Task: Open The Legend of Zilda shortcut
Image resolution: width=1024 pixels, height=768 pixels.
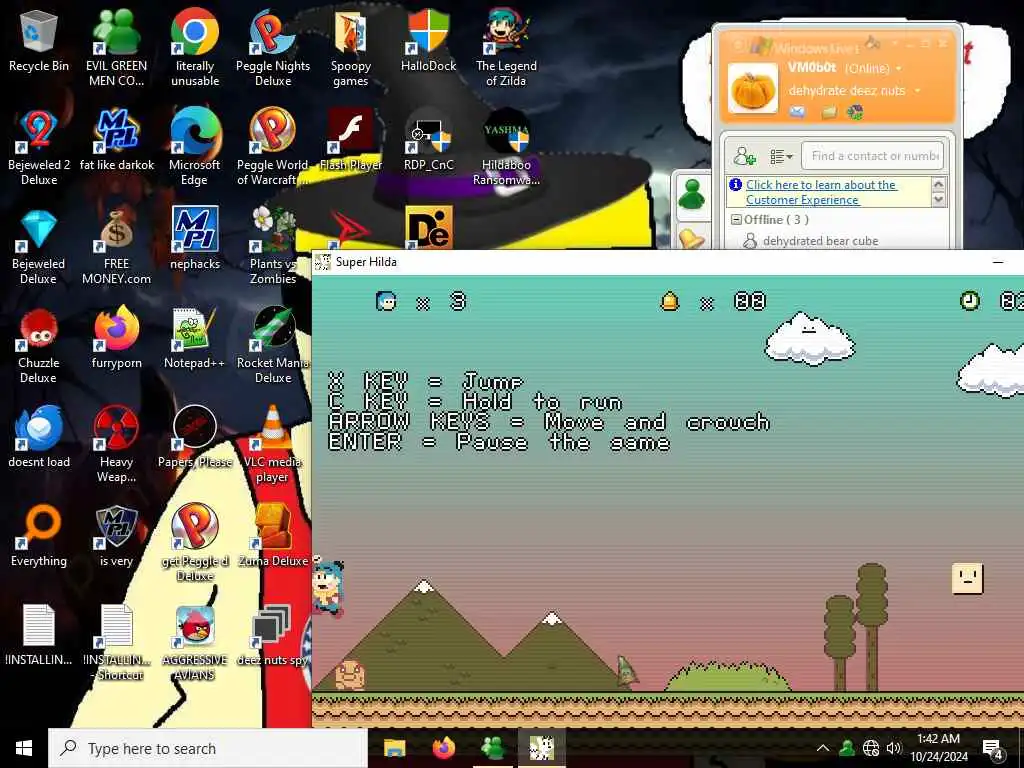Action: click(506, 48)
